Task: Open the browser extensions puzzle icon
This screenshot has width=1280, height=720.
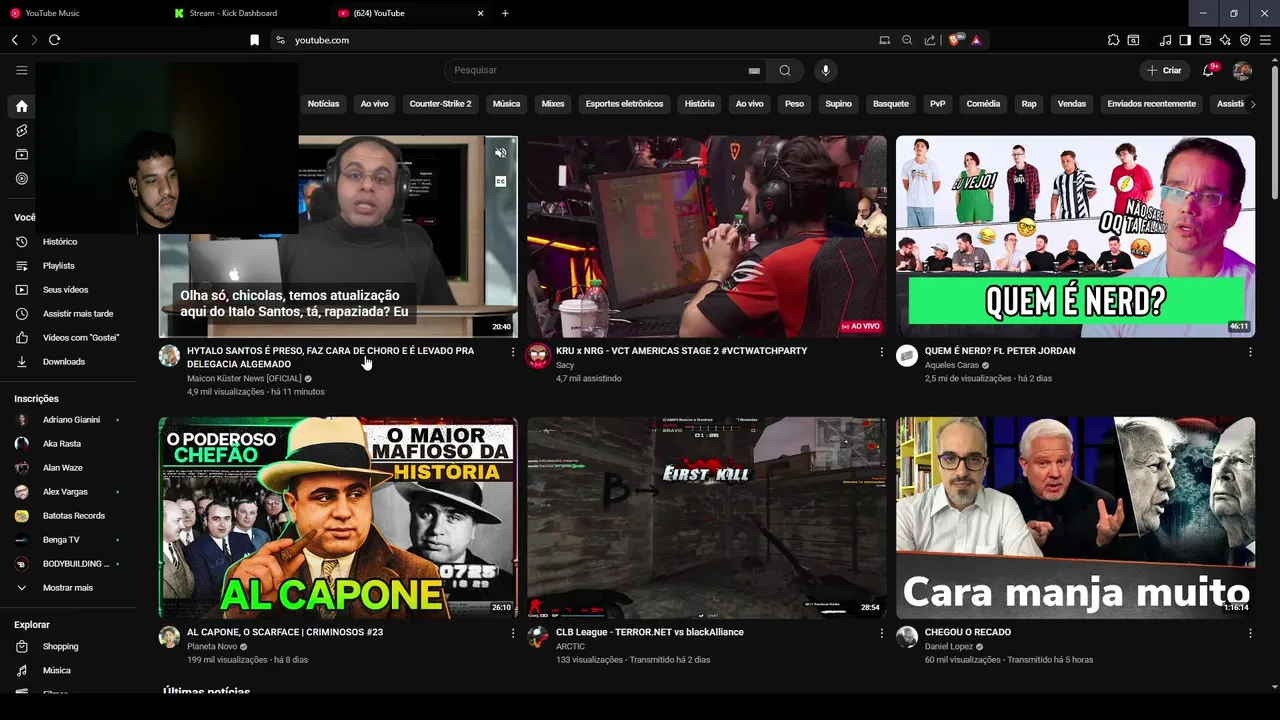Action: coord(1113,40)
